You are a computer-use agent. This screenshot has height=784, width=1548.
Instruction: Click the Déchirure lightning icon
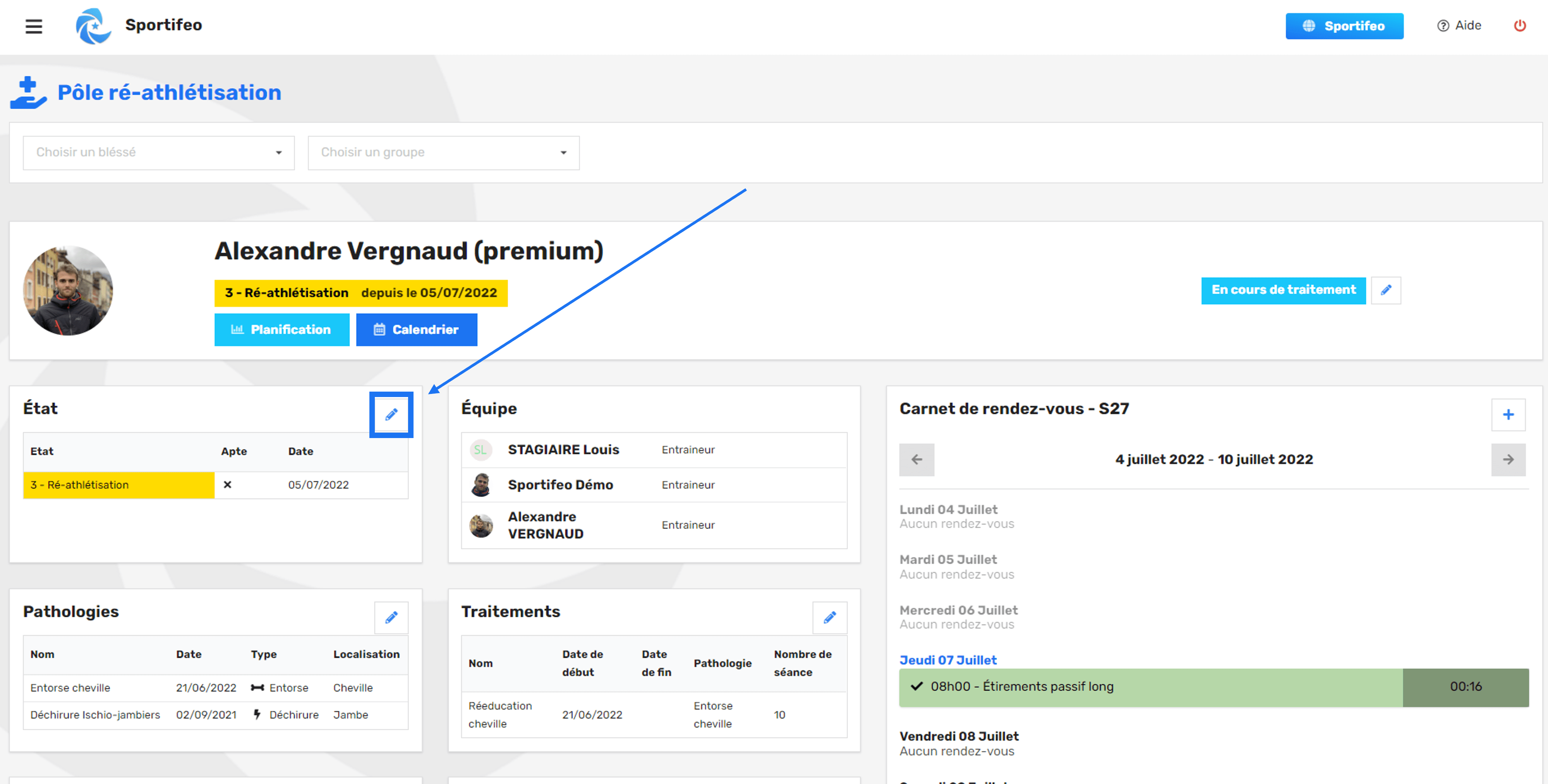(257, 715)
